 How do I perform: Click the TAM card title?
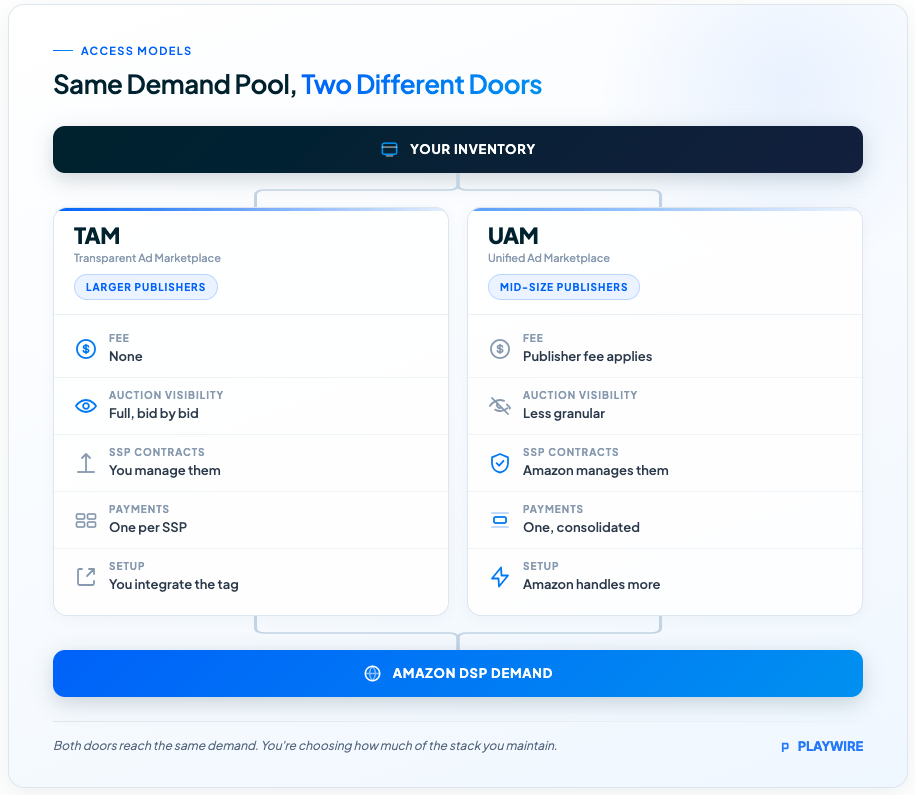[97, 236]
